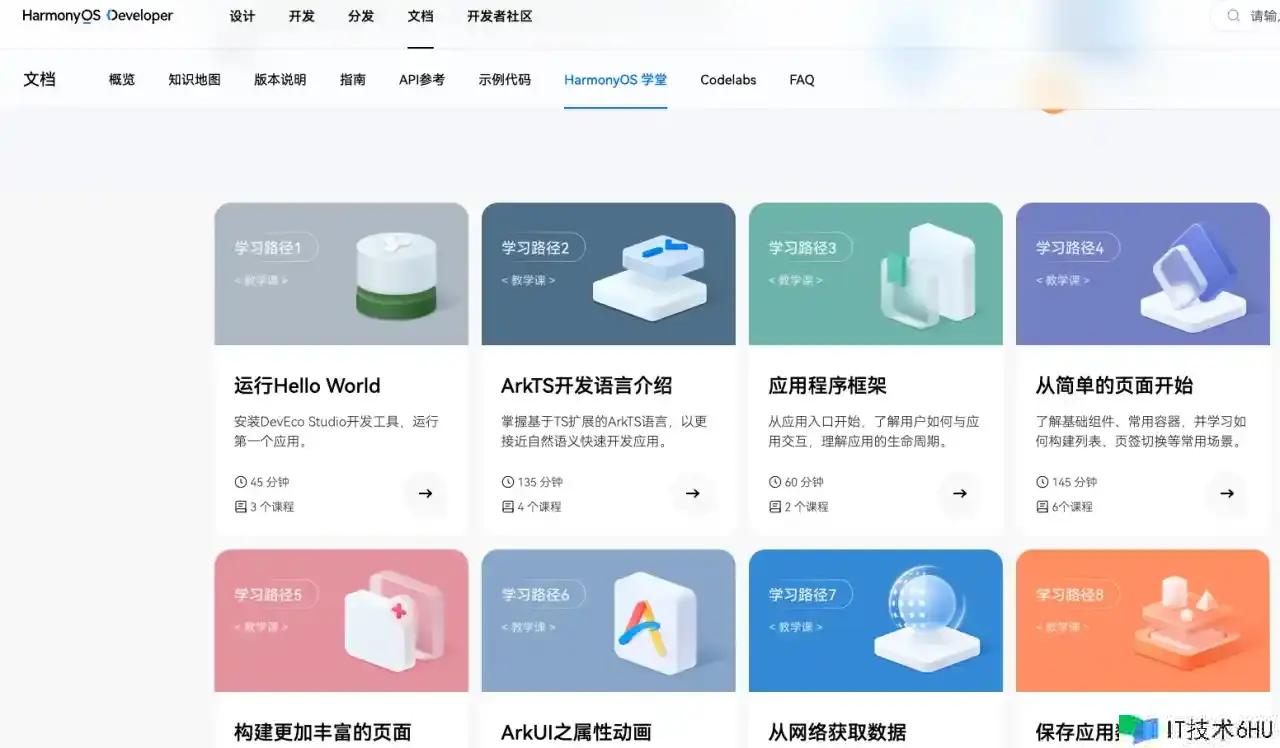The image size is (1280, 748).
Task: Click the description starting with 安装DevEco Studio开发工具
Action: tap(336, 431)
